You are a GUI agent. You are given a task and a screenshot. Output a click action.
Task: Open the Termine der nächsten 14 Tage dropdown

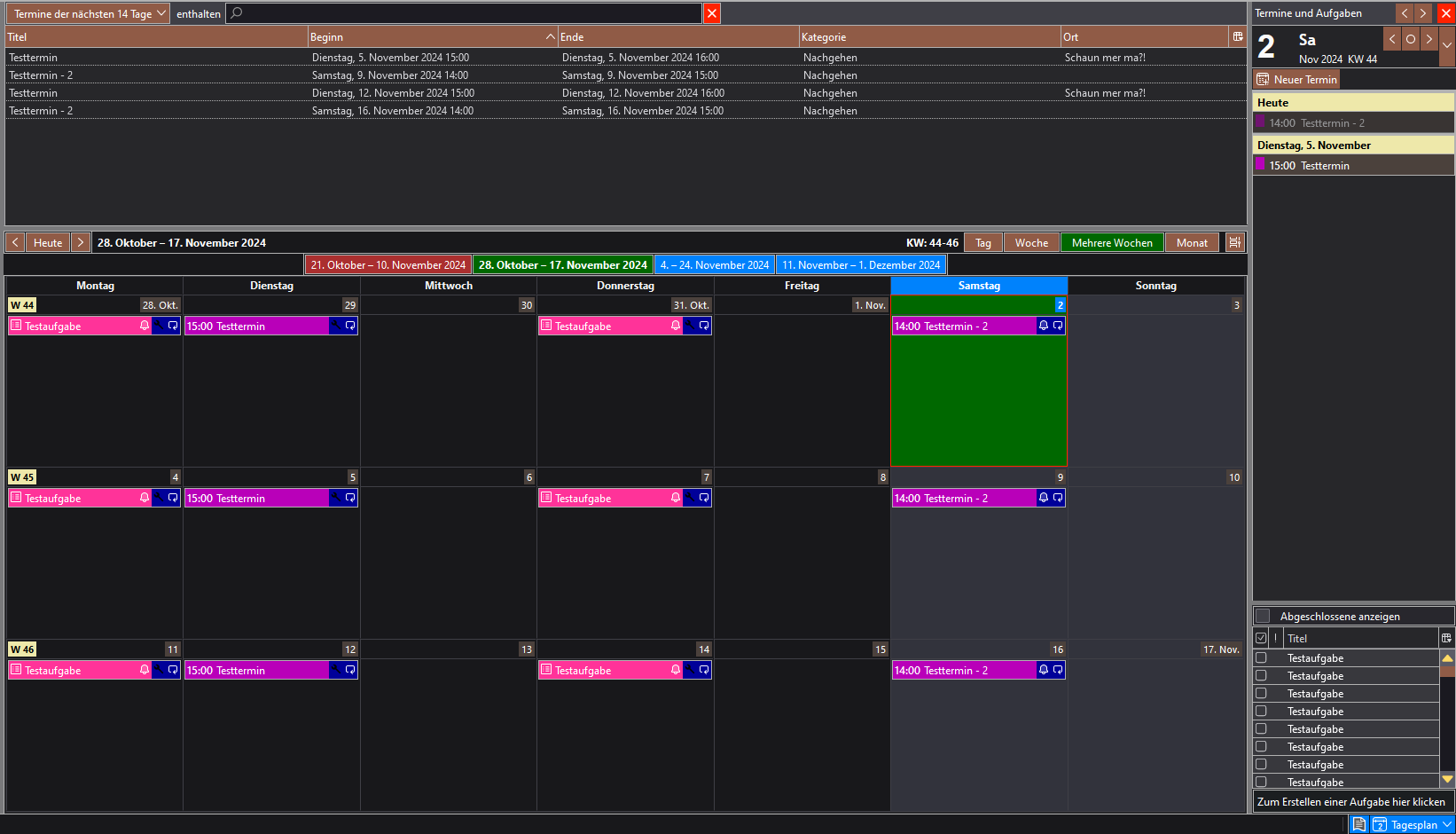click(x=88, y=13)
